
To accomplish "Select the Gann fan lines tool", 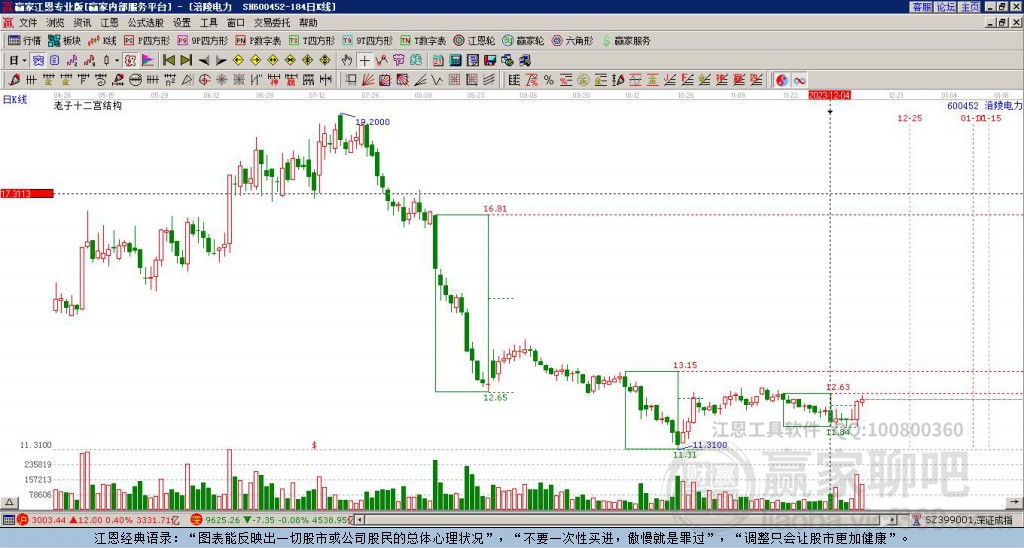I will pyautogui.click(x=368, y=80).
